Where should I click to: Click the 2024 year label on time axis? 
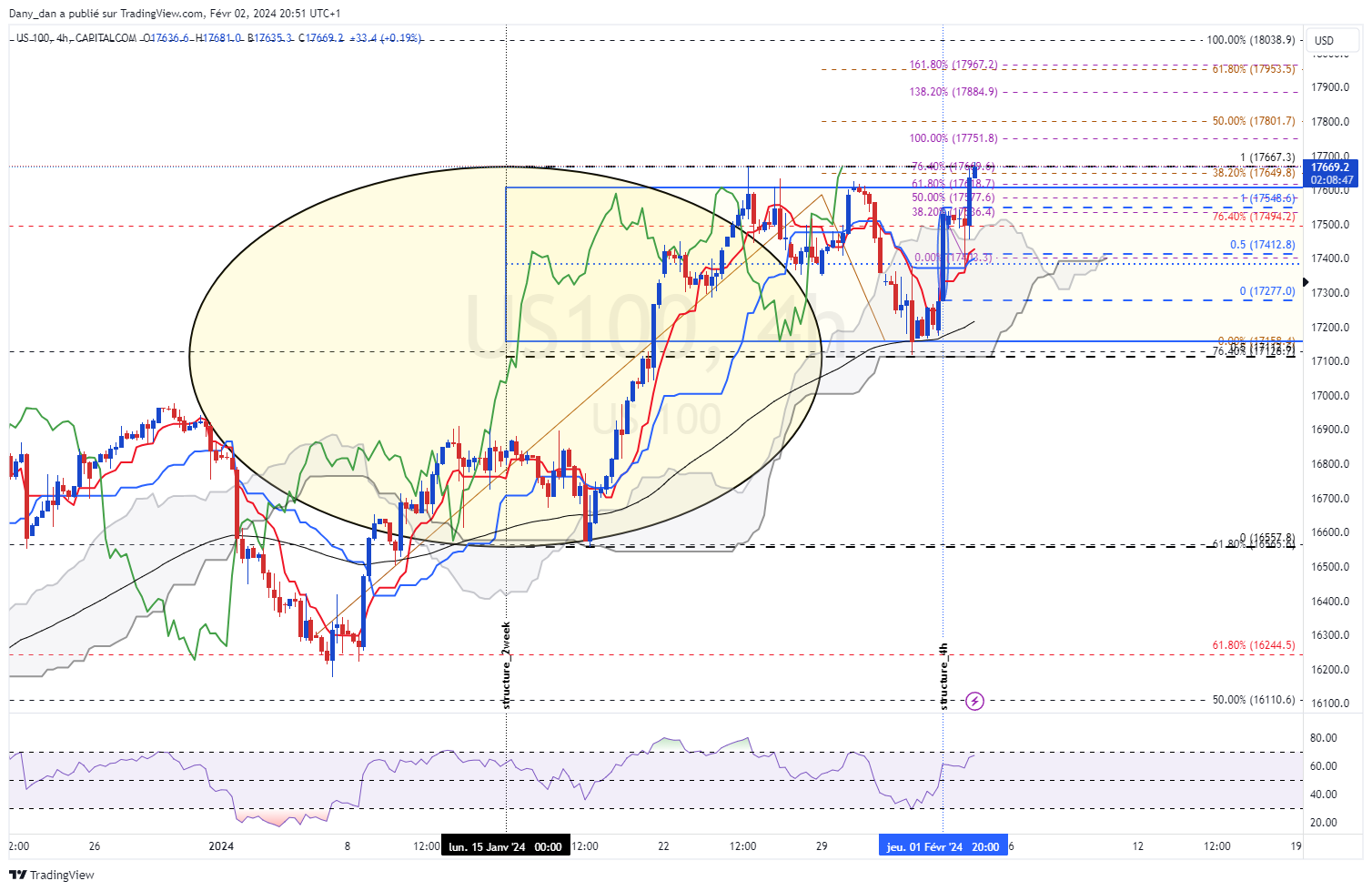221,846
